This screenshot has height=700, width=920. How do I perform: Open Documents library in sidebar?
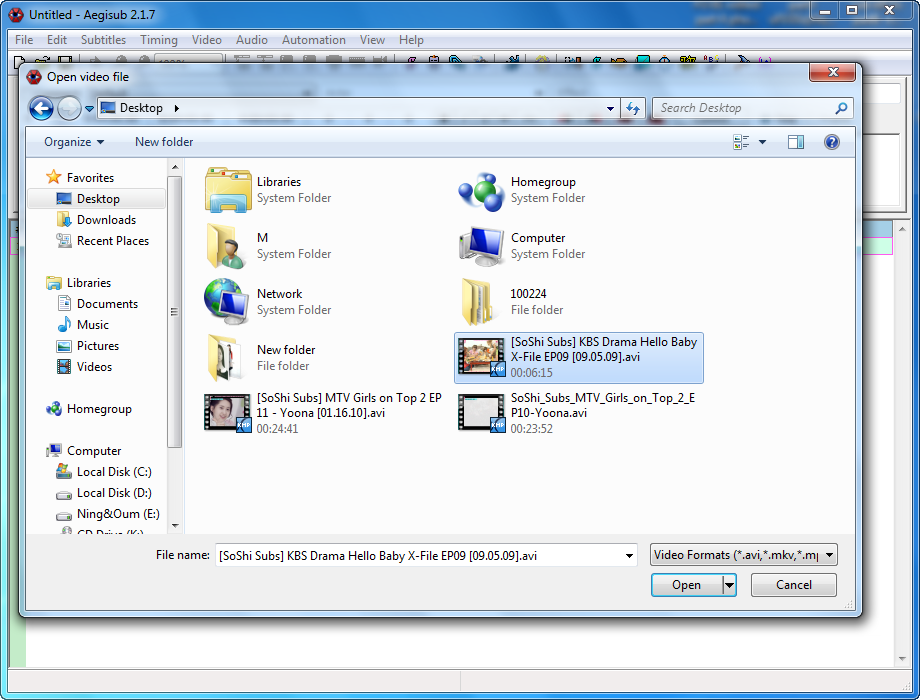[x=98, y=304]
